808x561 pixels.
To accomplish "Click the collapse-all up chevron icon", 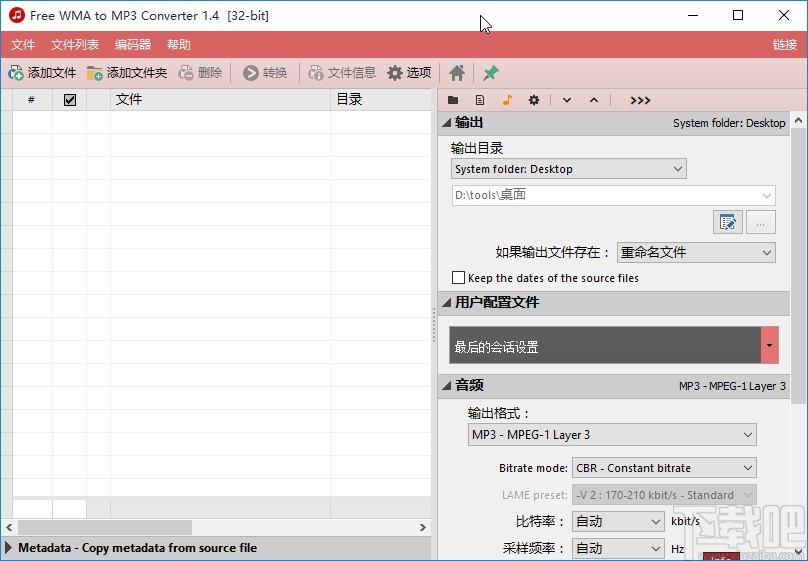I will [594, 100].
